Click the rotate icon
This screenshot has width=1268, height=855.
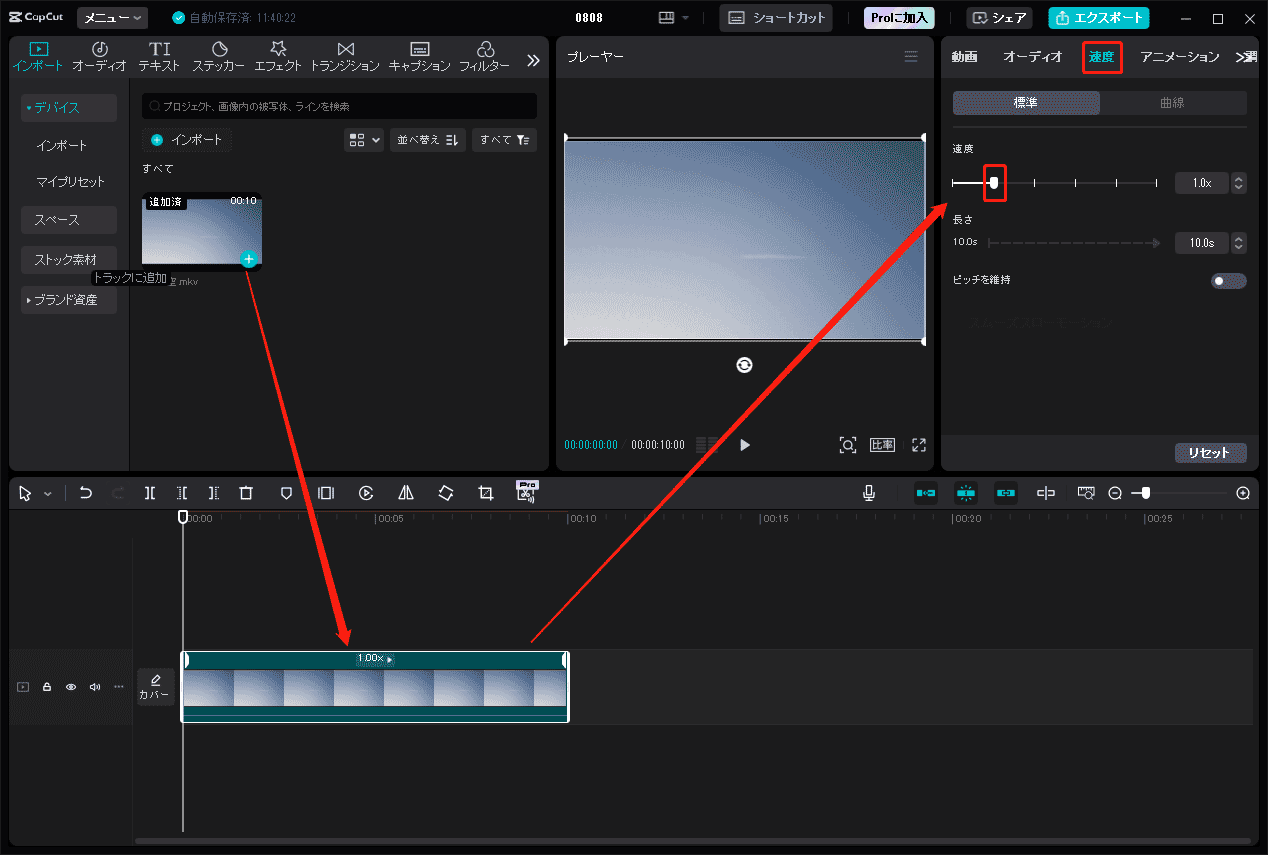446,493
